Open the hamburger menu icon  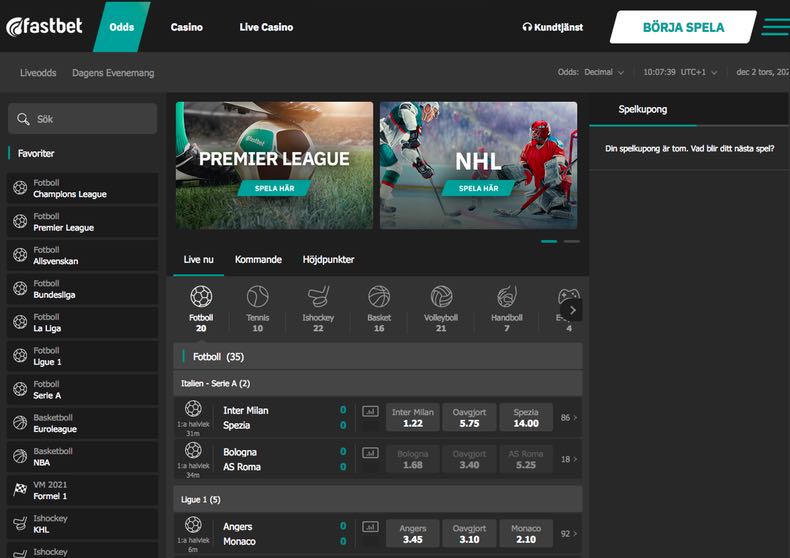[776, 27]
